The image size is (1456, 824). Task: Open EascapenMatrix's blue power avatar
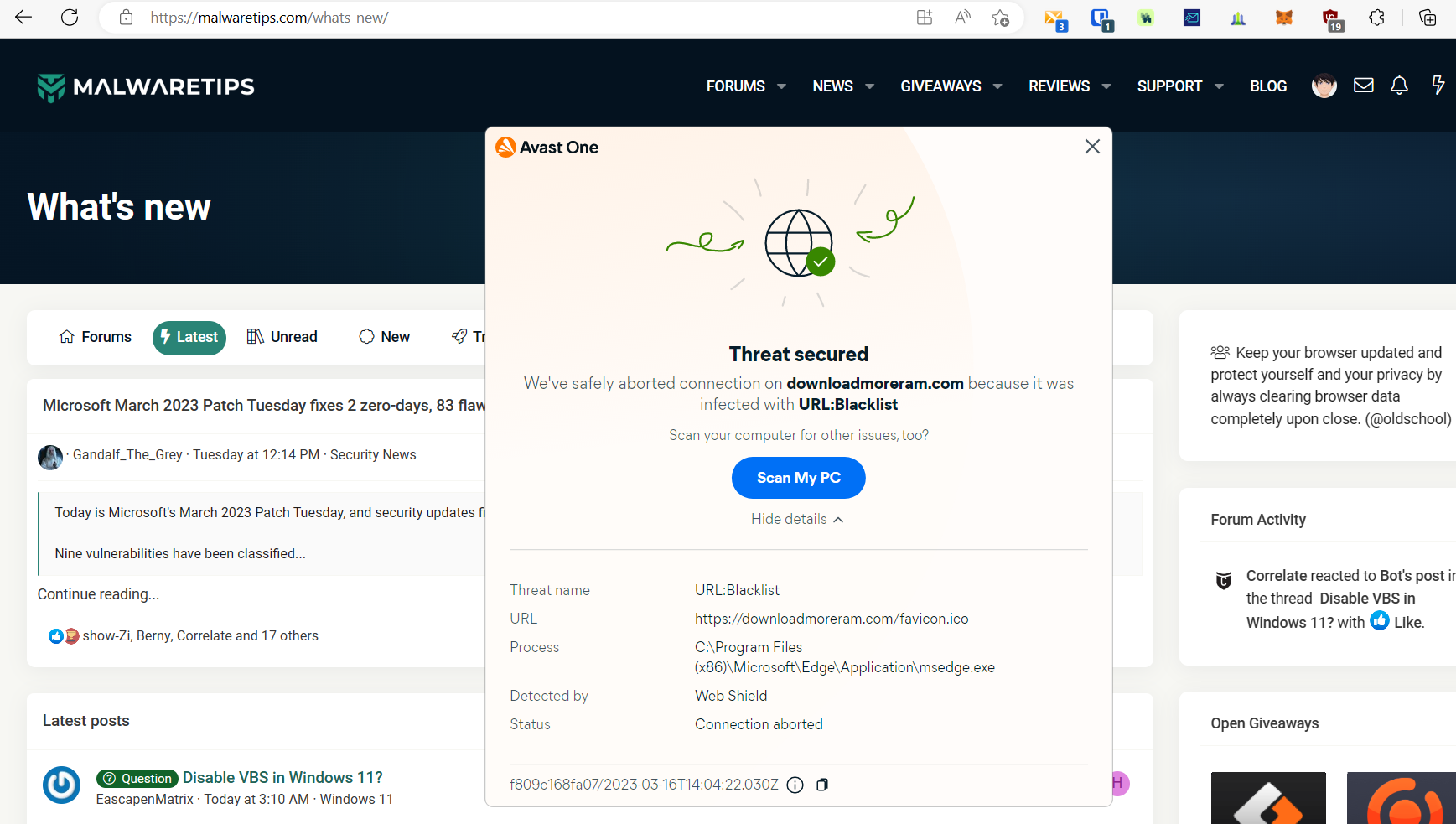[62, 785]
